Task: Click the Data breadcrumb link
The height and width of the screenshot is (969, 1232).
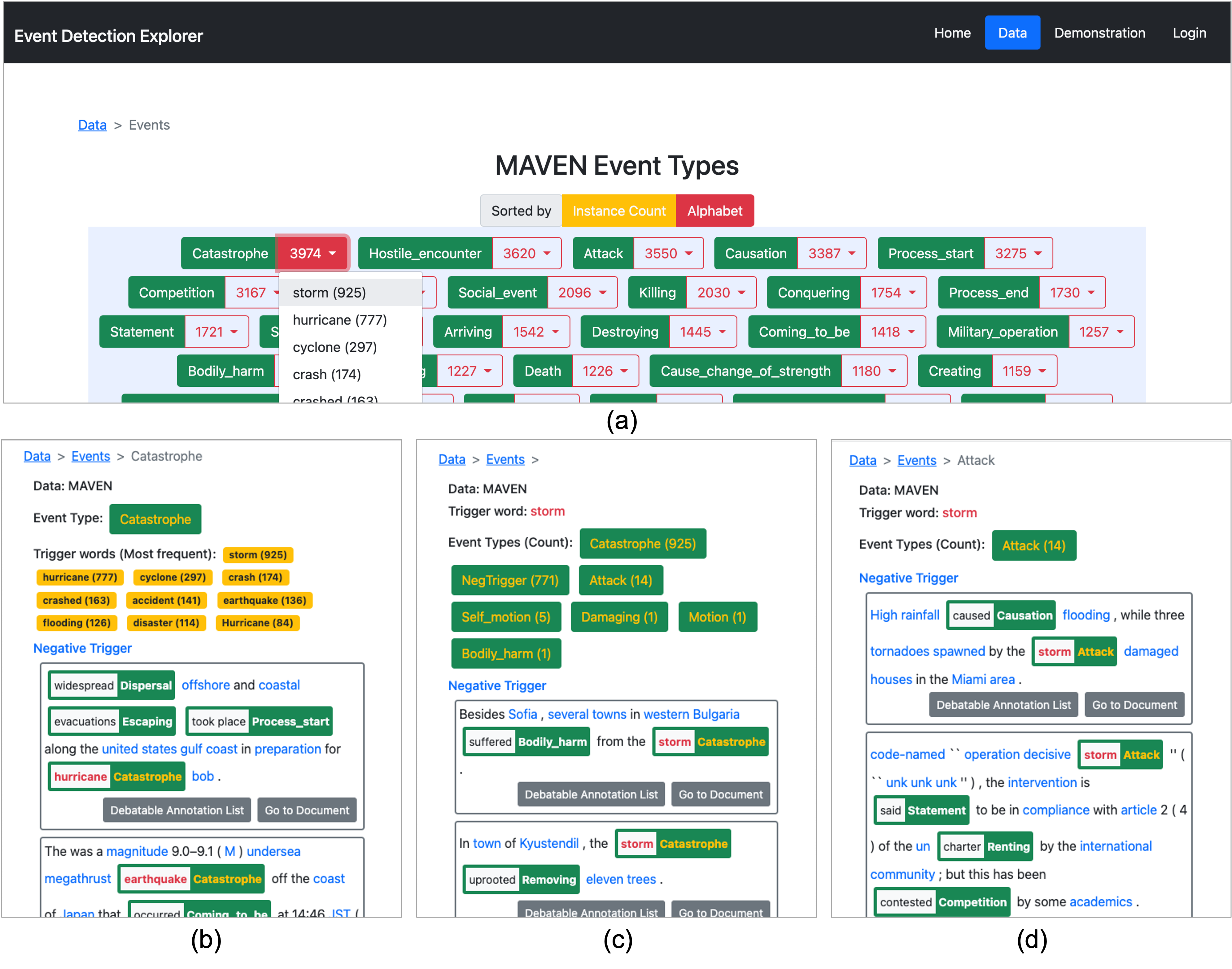Action: pos(92,125)
